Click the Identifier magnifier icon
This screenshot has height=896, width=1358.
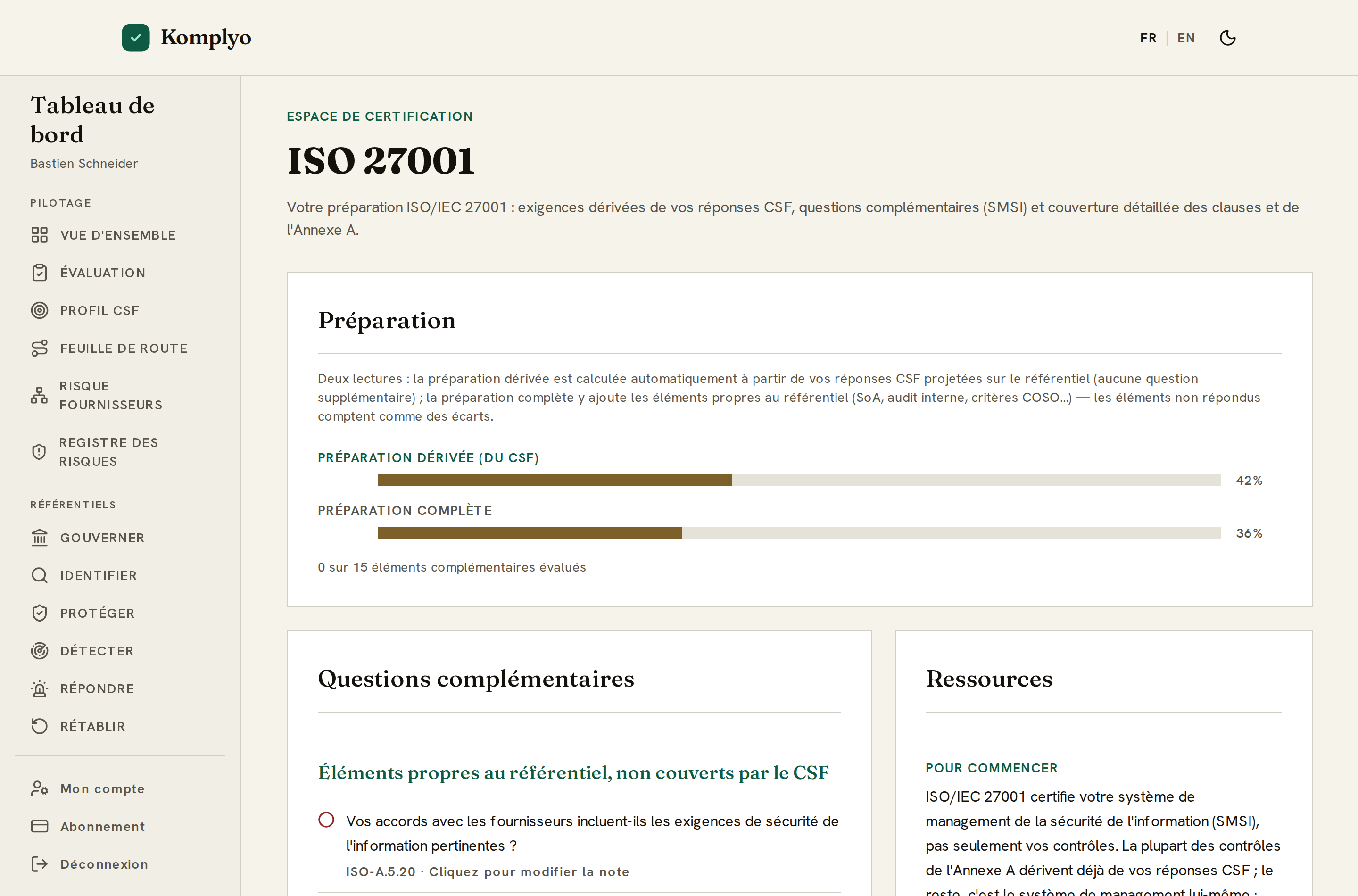coord(40,575)
